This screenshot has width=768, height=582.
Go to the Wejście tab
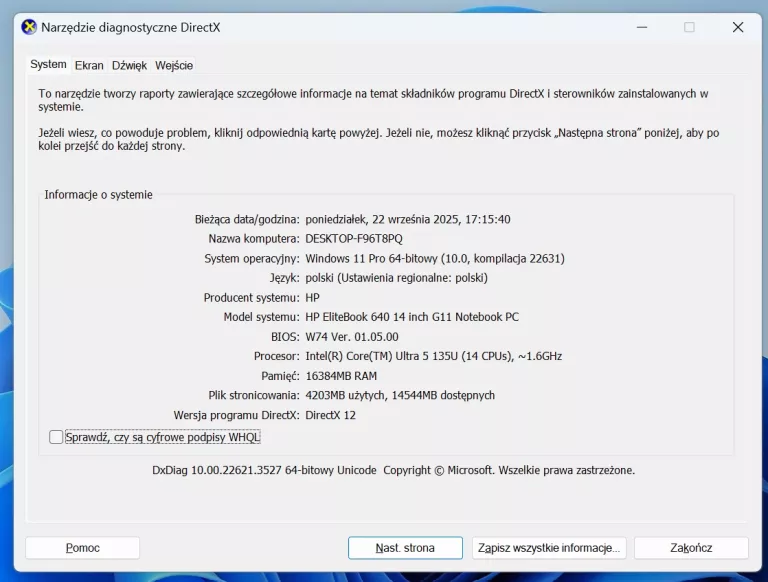click(174, 66)
